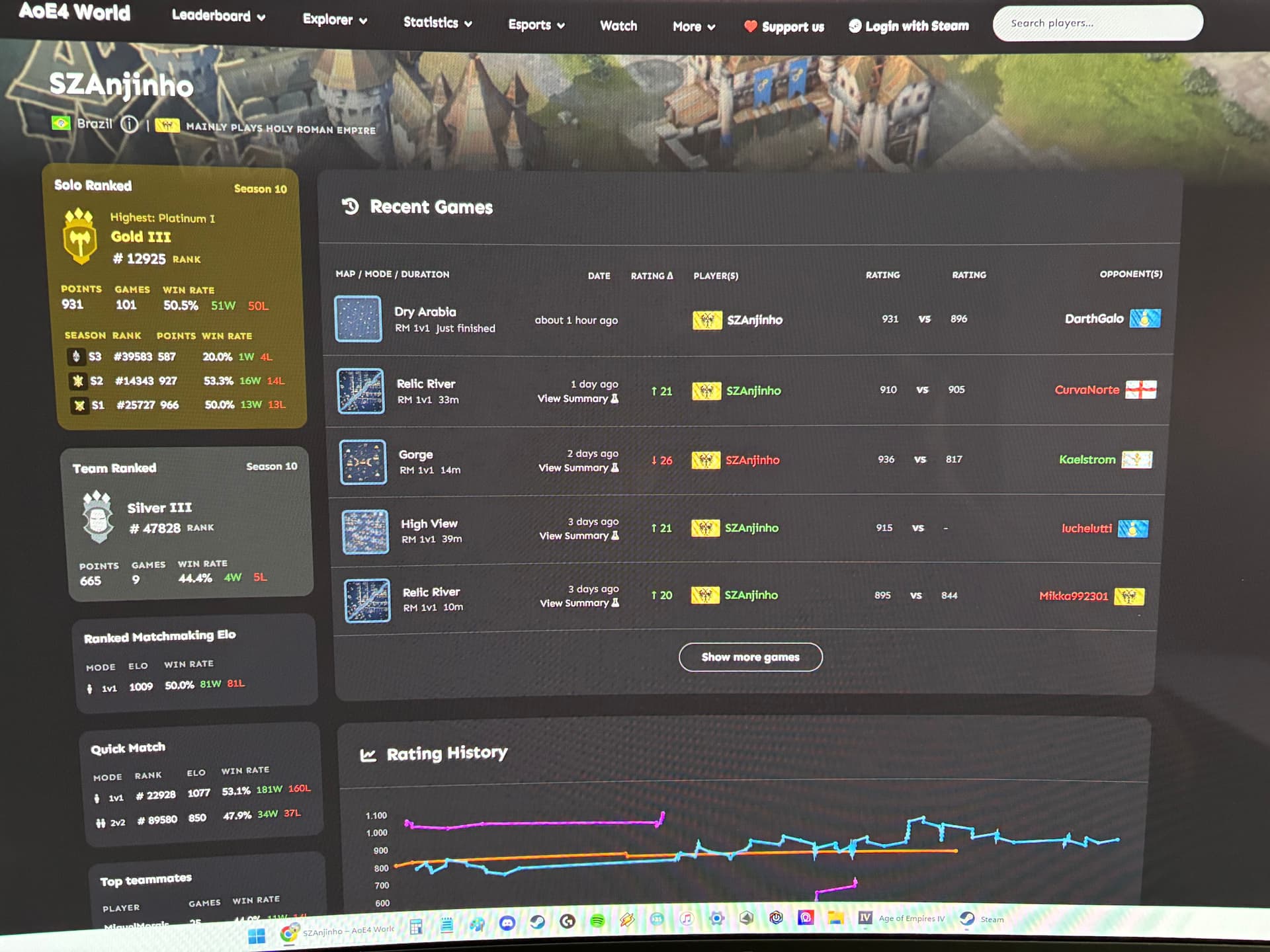The image size is (1270, 952).
Task: Click the S3 season icon
Action: [x=76, y=357]
